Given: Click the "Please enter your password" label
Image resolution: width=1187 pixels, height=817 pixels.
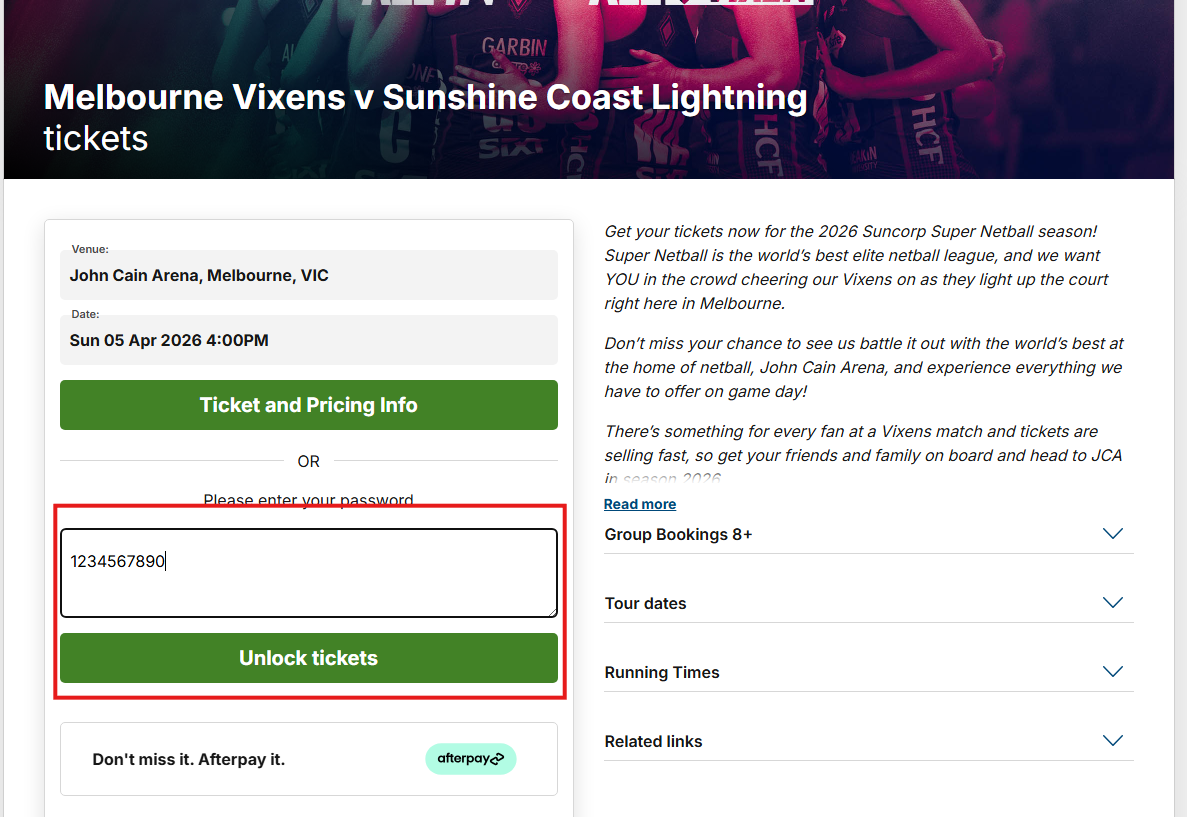Looking at the screenshot, I should click(x=308, y=499).
